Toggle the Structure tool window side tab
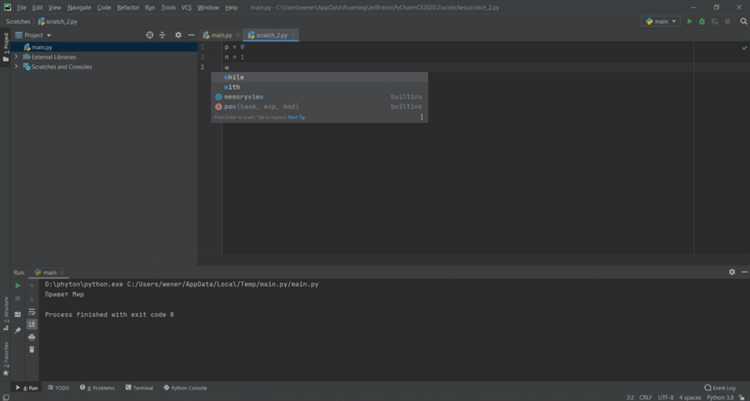Viewport: 750px width, 401px height. tap(6, 314)
